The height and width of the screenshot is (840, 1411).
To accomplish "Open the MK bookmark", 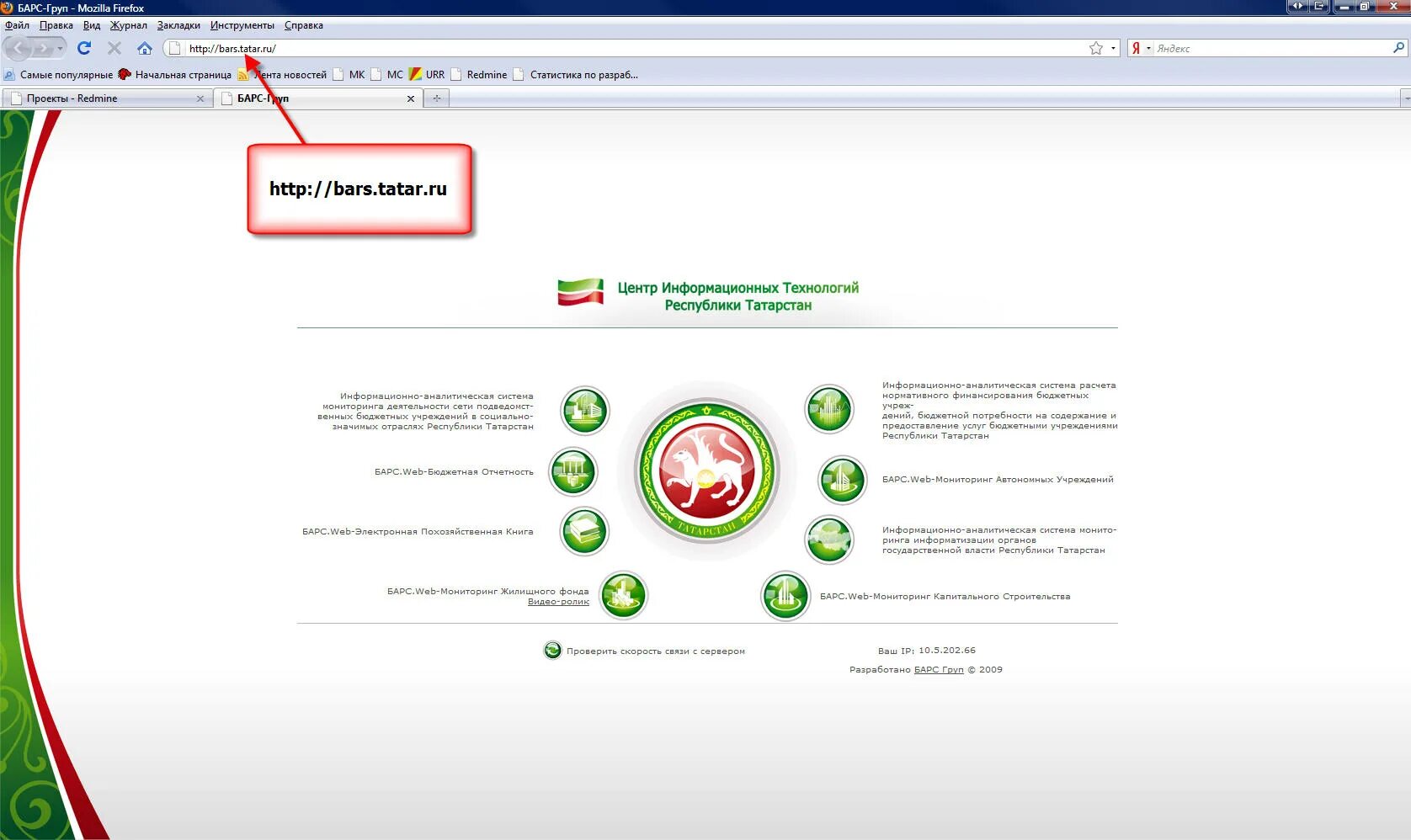I will (349, 74).
